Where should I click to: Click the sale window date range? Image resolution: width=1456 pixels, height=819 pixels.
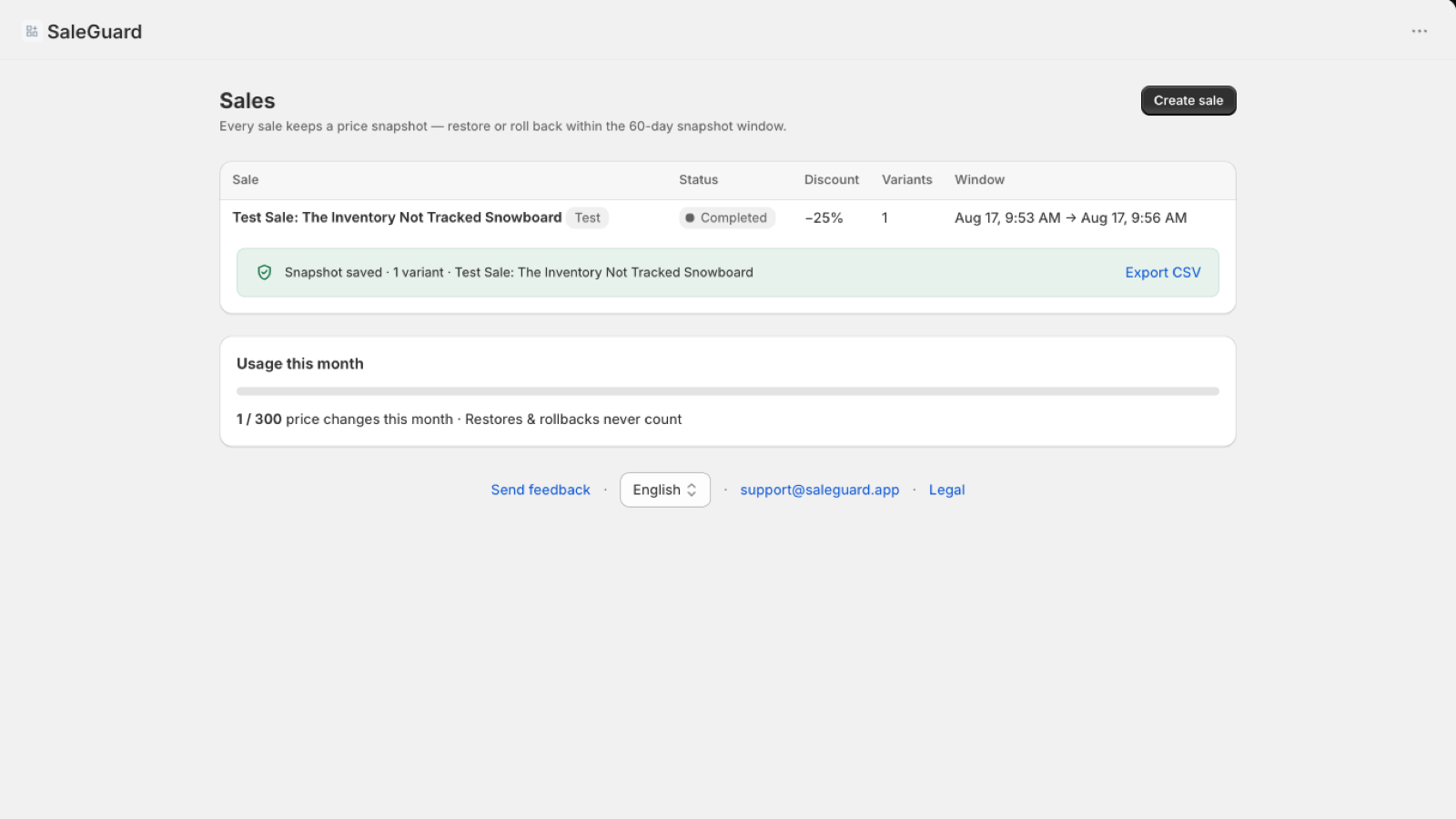[1070, 217]
